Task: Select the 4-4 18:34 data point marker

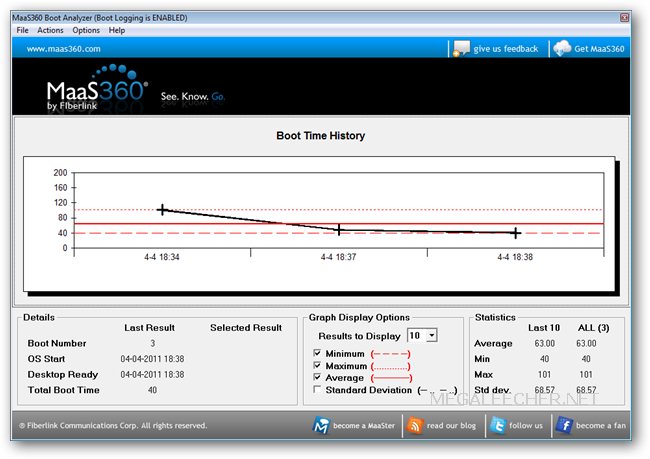Action: point(162,209)
